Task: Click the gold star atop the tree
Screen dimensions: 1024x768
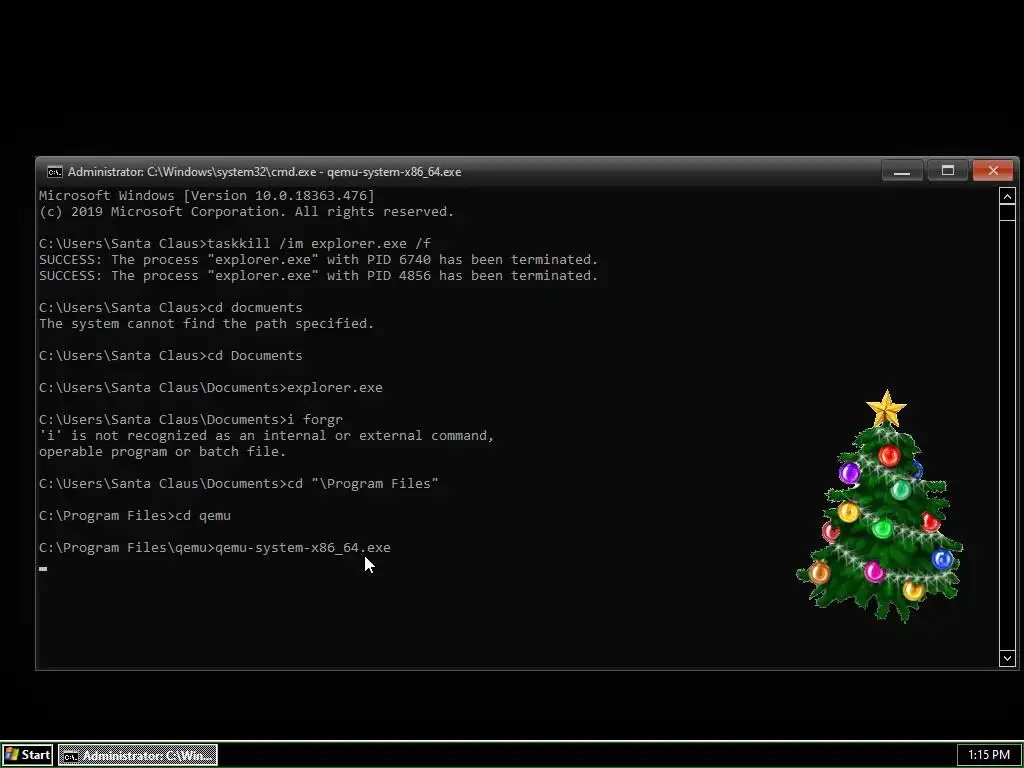Action: click(886, 408)
